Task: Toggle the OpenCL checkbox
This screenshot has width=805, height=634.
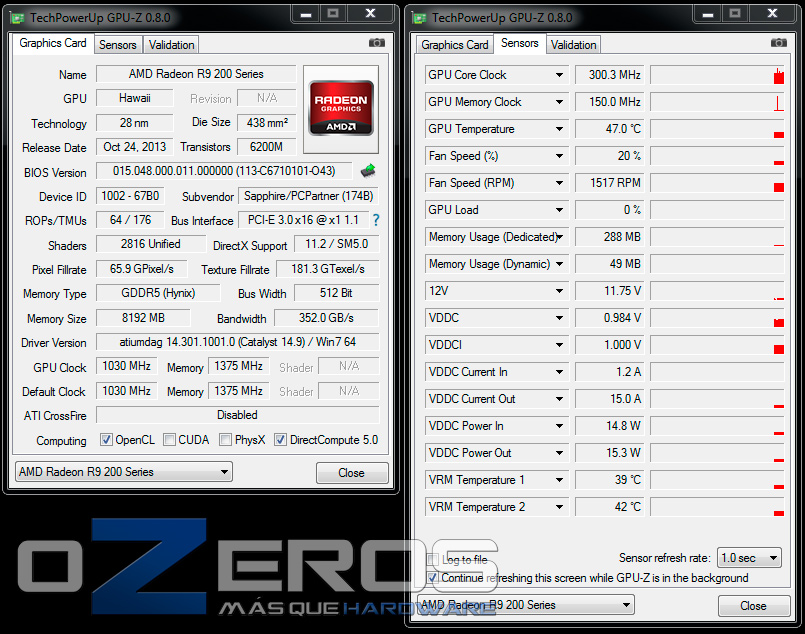Action: click(106, 440)
